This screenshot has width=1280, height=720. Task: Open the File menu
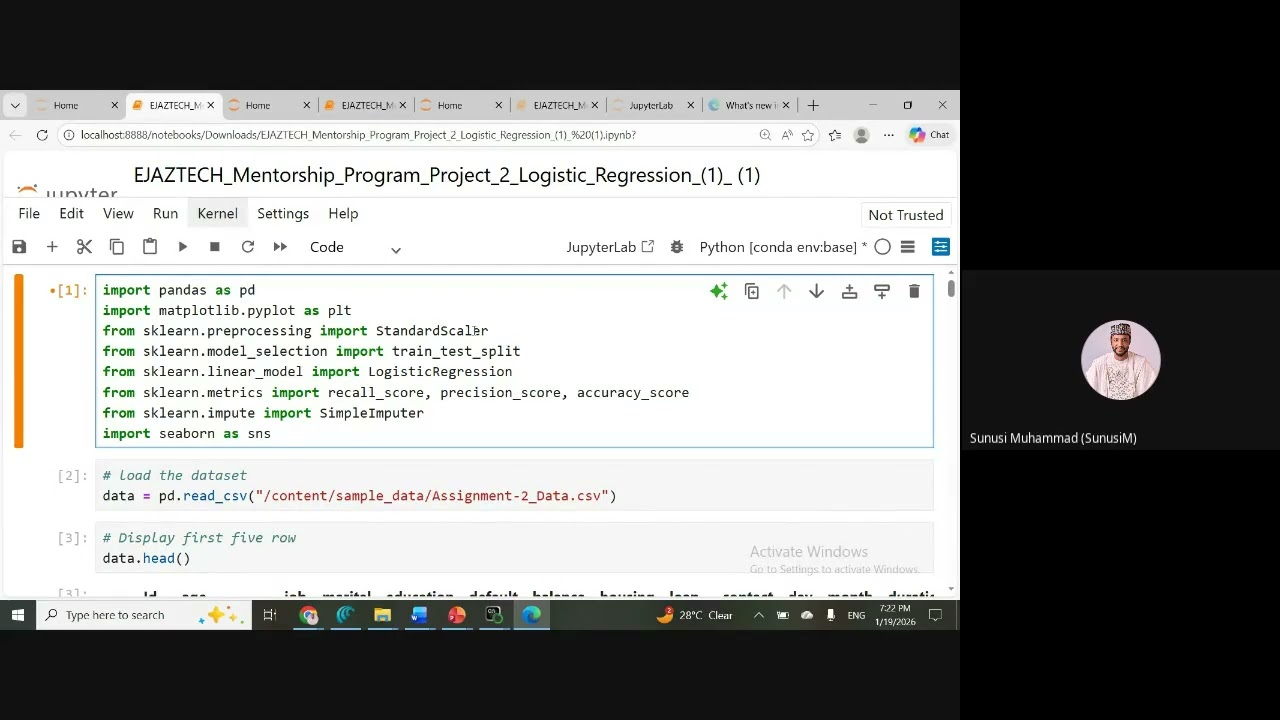coord(29,214)
